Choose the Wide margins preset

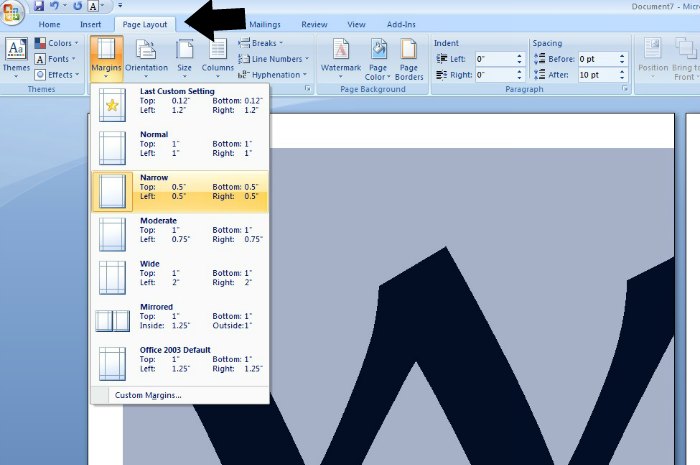tap(180, 277)
